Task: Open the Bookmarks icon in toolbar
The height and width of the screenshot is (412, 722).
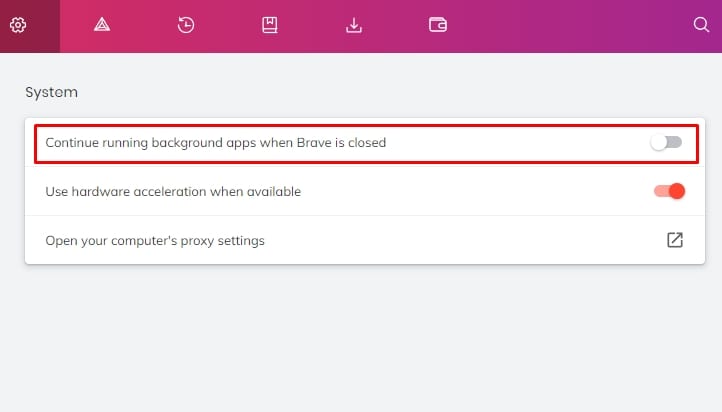Action: click(x=269, y=25)
